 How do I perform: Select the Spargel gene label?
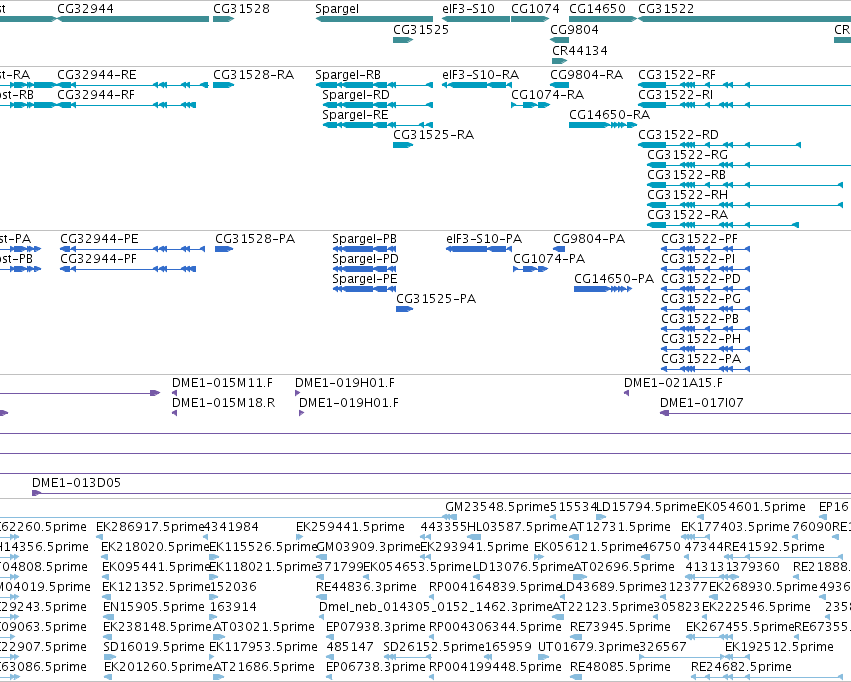pyautogui.click(x=337, y=9)
